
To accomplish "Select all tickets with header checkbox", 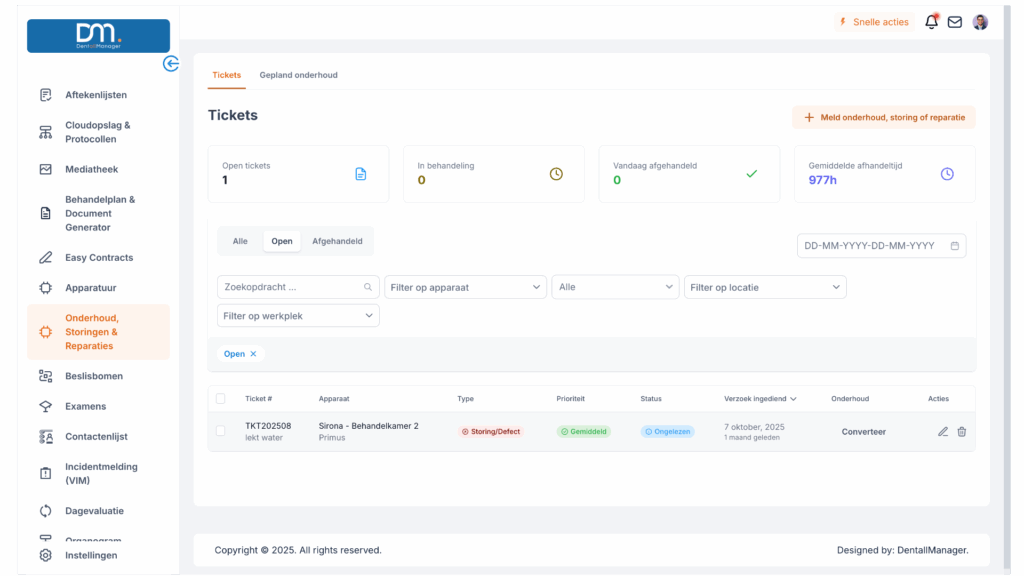I will point(221,398).
